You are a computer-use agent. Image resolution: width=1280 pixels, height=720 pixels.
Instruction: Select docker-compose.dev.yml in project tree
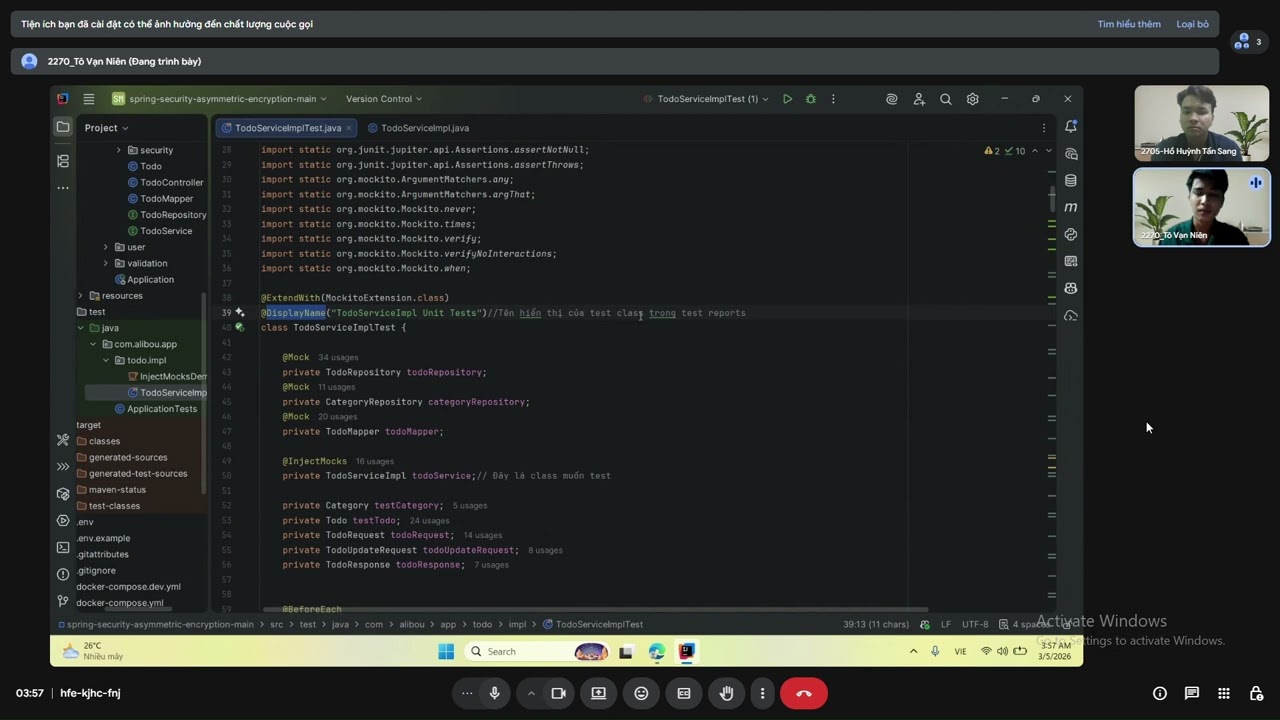tap(128, 587)
